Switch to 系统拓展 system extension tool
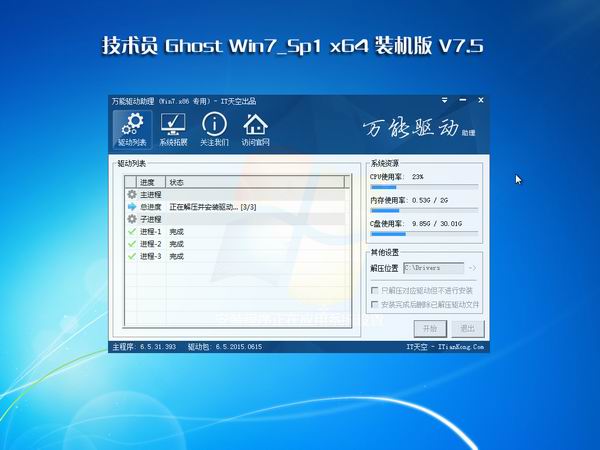Screen dimensions: 600x450 (x=173, y=129)
